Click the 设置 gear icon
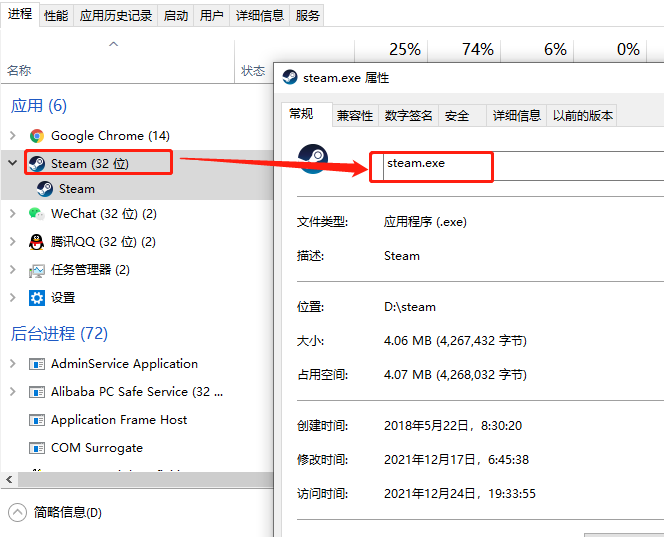The height and width of the screenshot is (537, 664). point(37,298)
